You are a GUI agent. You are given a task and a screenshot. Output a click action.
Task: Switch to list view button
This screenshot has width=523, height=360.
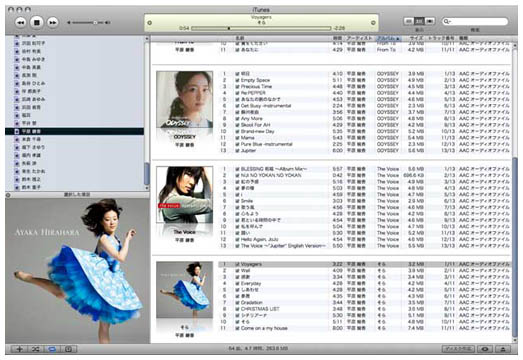[x=409, y=21]
